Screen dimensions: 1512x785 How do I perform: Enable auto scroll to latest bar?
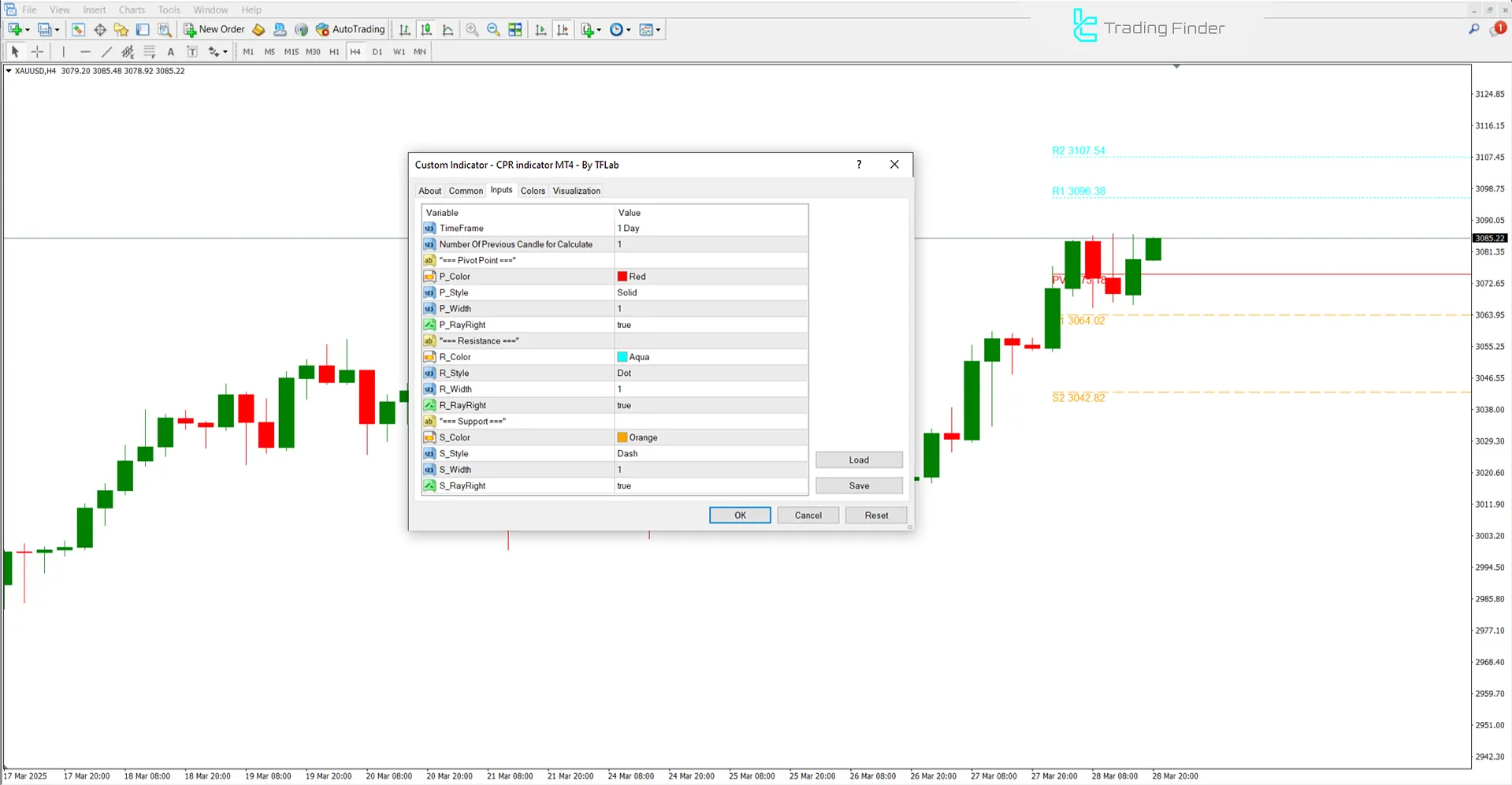pyautogui.click(x=541, y=29)
